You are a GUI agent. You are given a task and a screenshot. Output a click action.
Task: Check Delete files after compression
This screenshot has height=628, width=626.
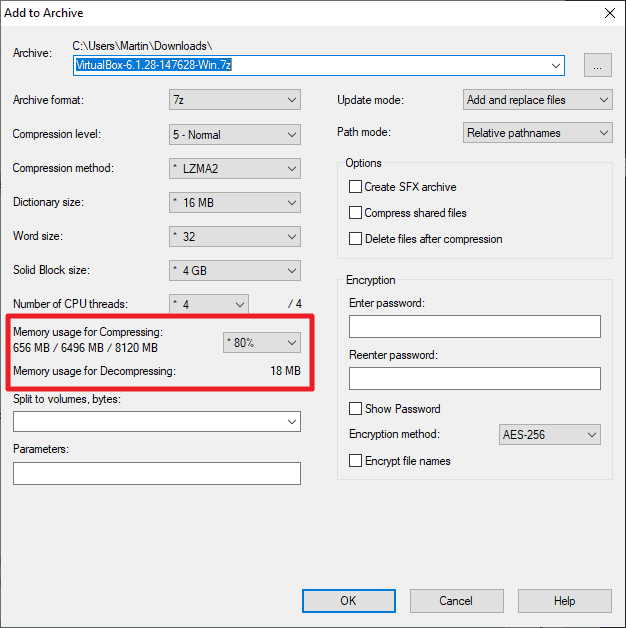pyautogui.click(x=355, y=239)
